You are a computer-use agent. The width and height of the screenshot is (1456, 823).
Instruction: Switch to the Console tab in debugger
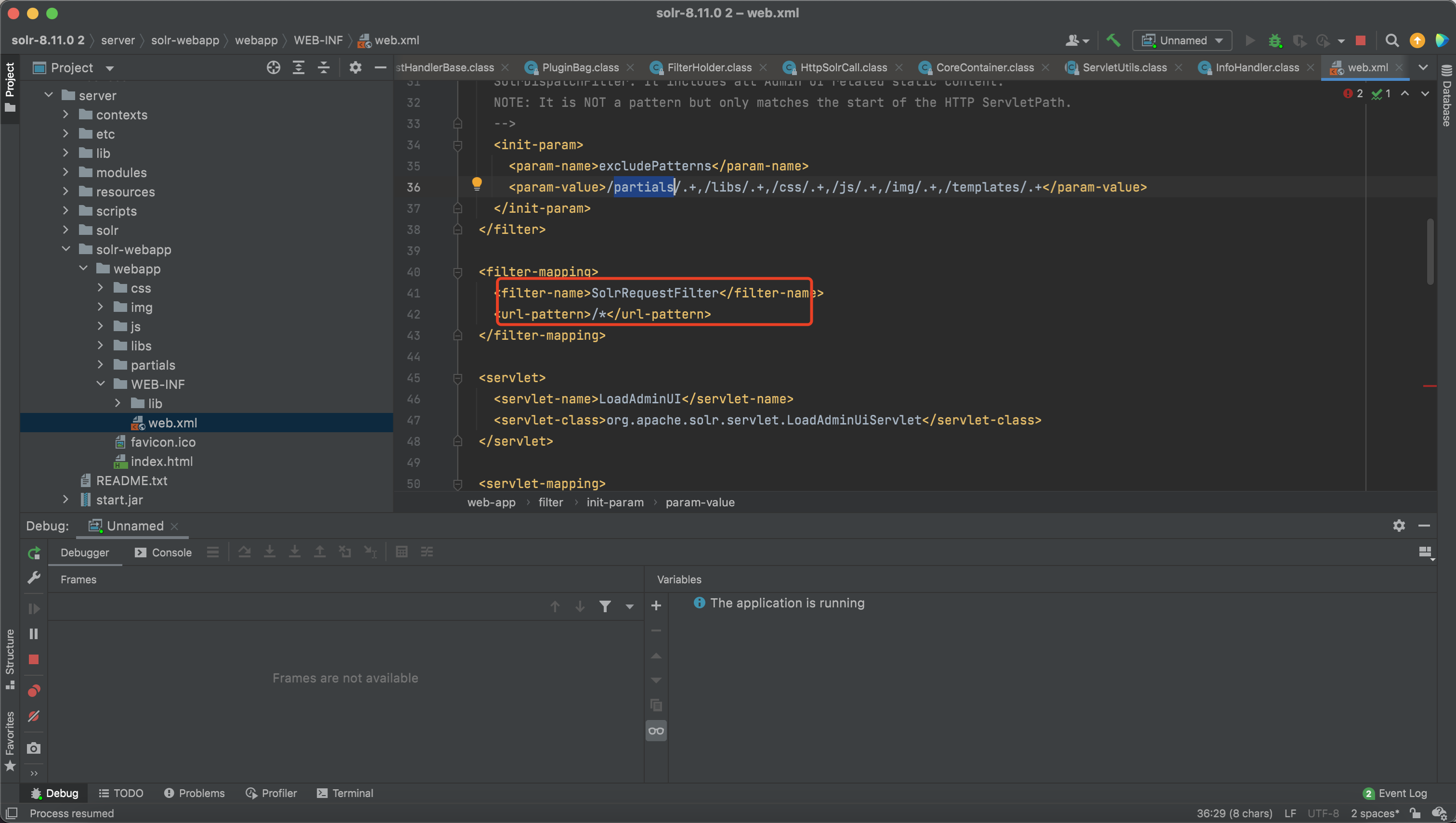163,552
